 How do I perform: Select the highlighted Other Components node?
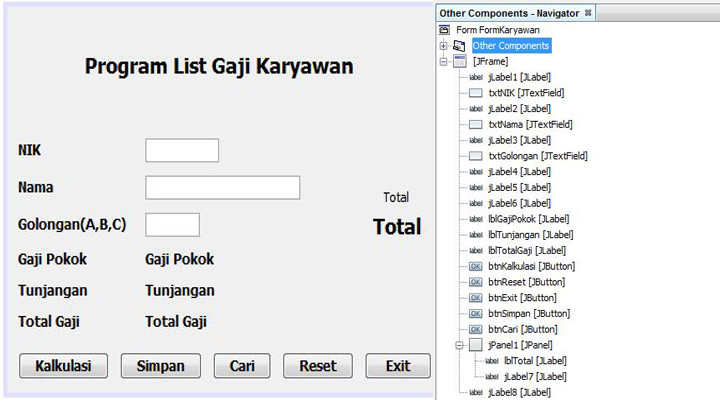point(511,45)
